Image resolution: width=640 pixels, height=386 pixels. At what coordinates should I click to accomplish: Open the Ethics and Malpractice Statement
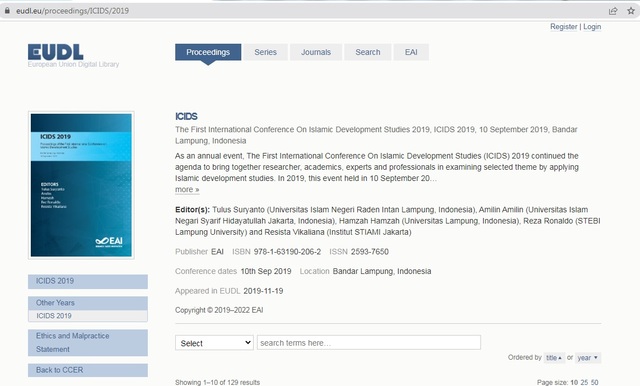tap(88, 342)
